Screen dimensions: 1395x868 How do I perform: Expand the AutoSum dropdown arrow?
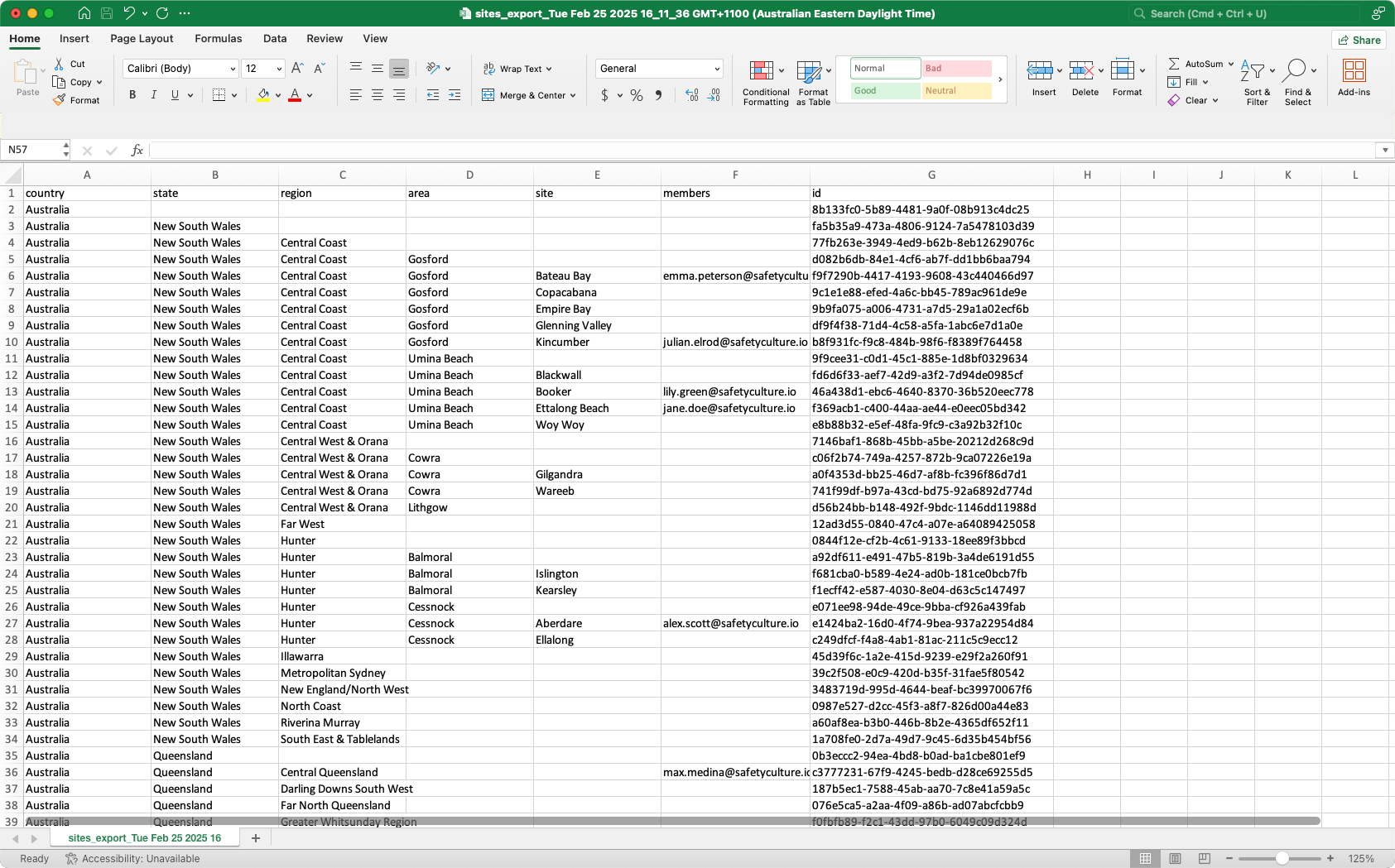point(1231,64)
